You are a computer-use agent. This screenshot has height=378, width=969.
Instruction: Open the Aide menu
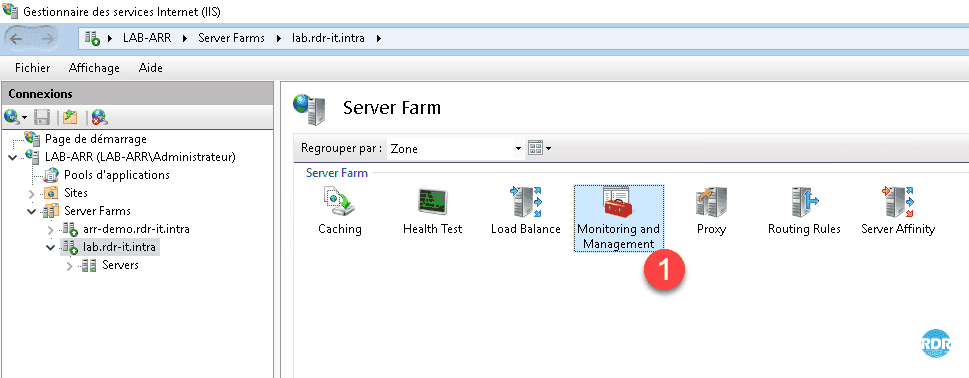151,68
